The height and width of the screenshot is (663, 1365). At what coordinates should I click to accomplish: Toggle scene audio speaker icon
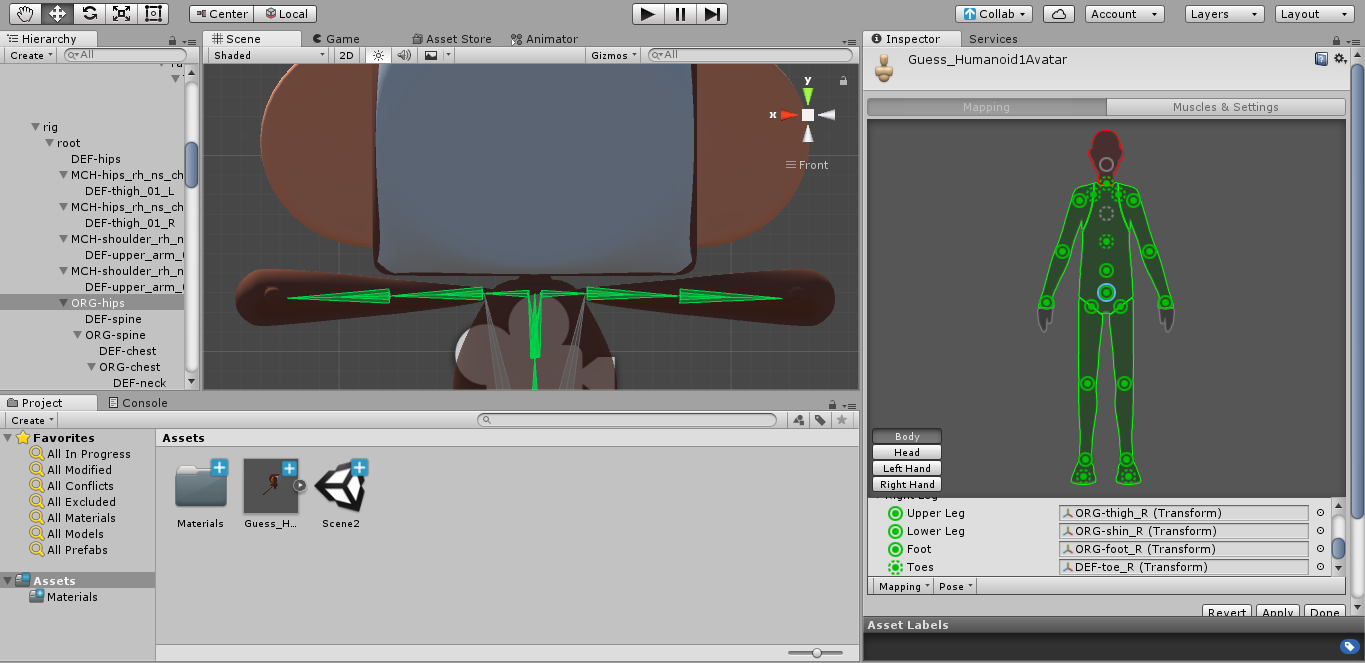(x=404, y=56)
